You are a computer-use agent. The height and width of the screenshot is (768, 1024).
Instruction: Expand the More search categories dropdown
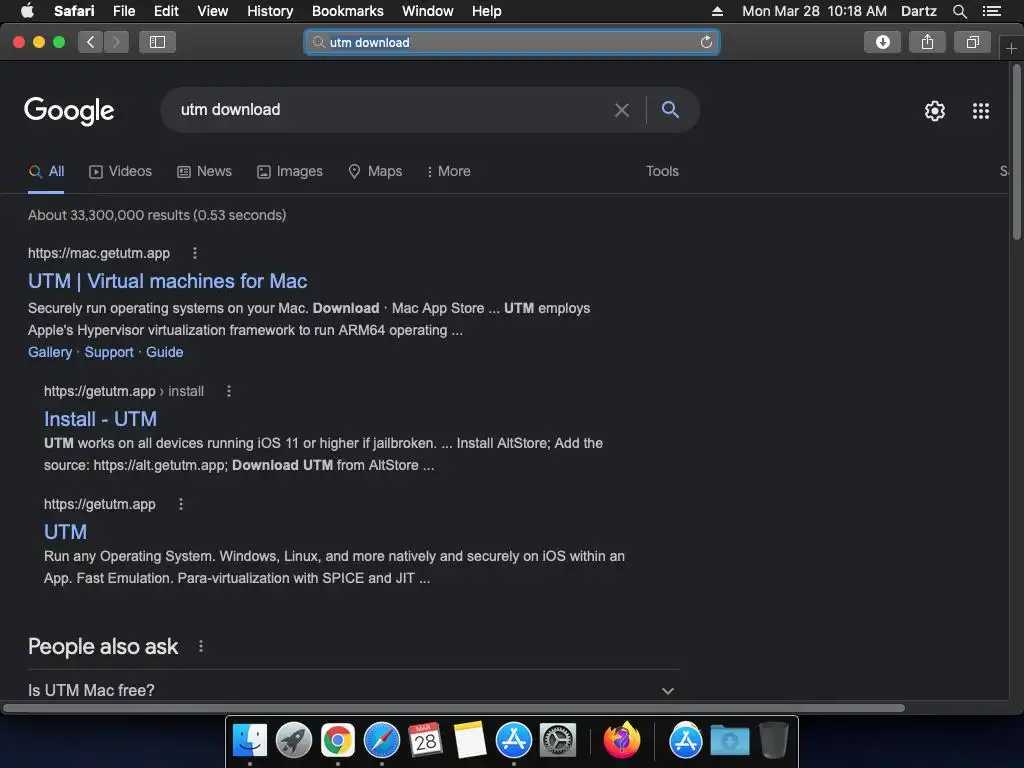449,171
